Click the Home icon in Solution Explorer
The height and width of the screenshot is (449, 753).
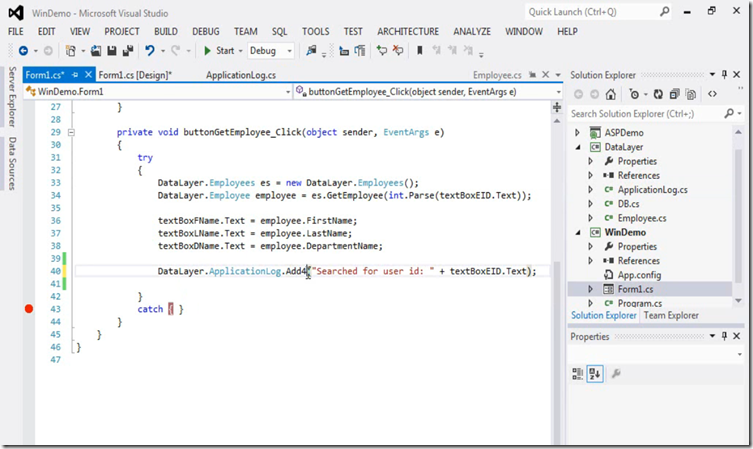(610, 94)
